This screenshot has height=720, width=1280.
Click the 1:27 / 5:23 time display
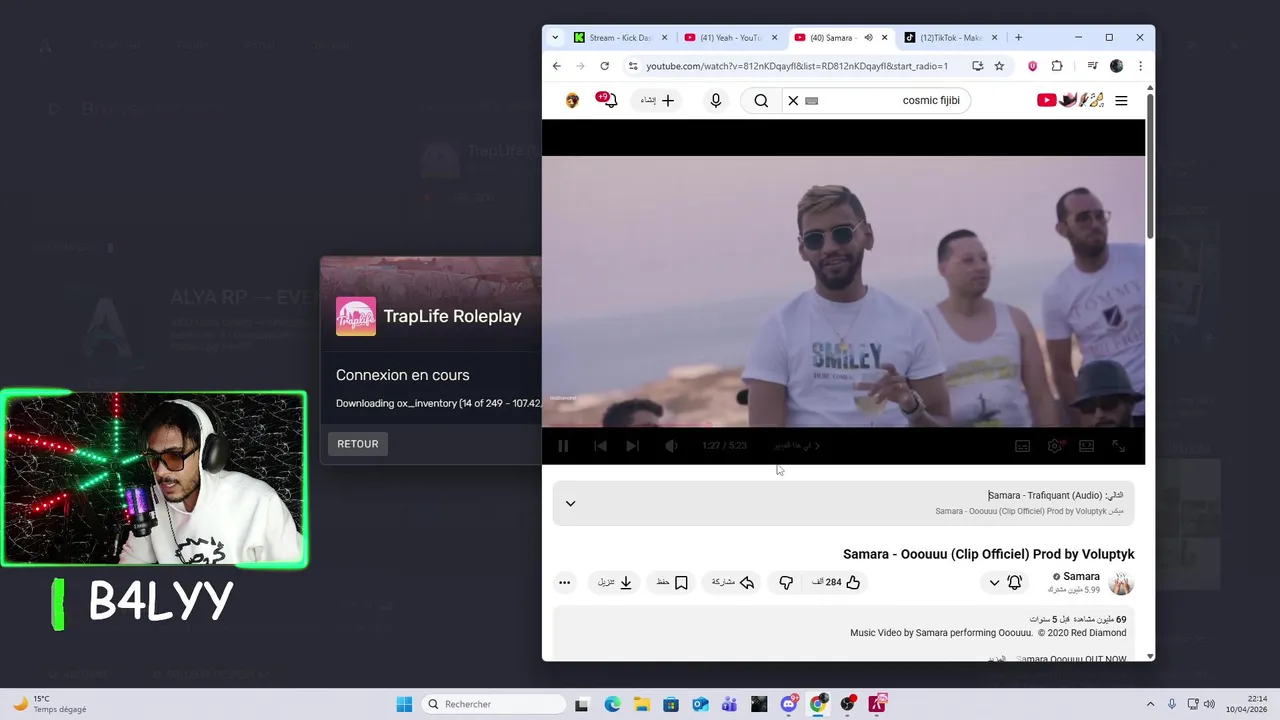724,446
